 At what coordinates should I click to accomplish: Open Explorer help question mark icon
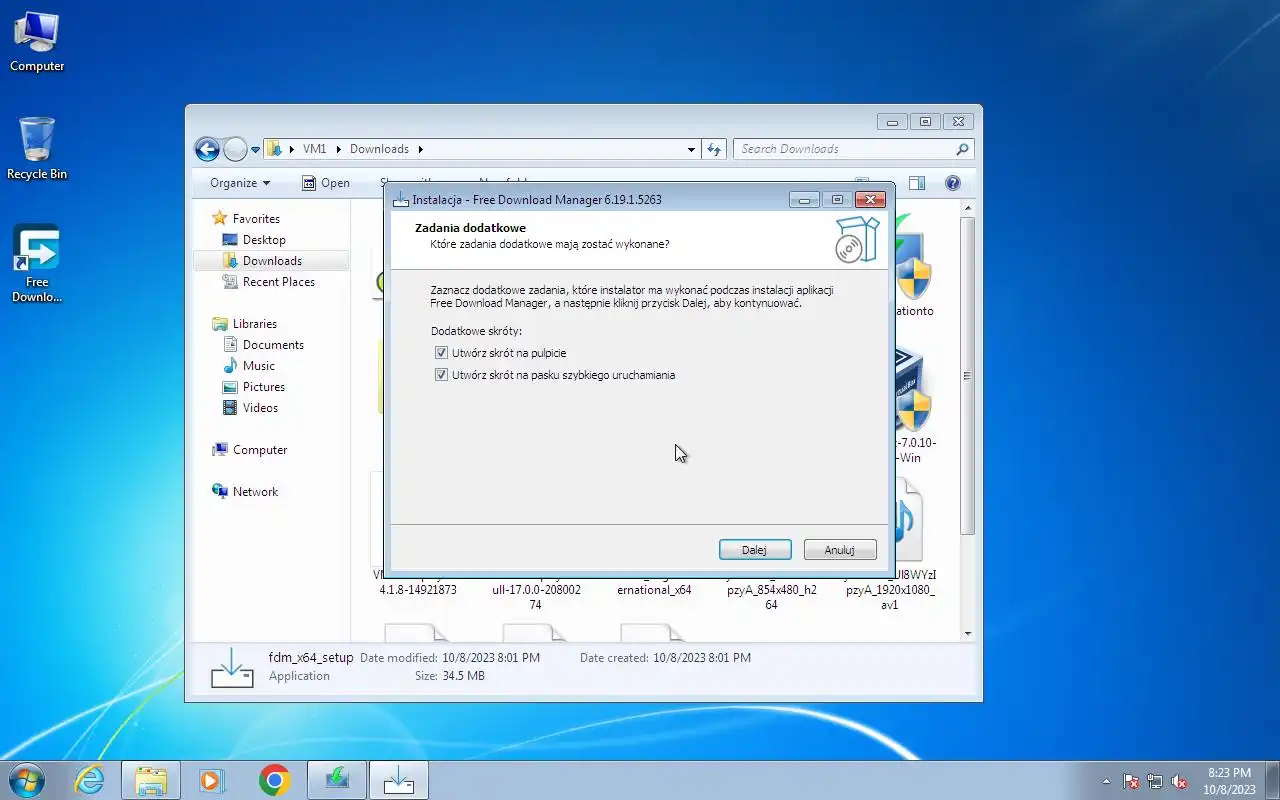click(x=953, y=183)
